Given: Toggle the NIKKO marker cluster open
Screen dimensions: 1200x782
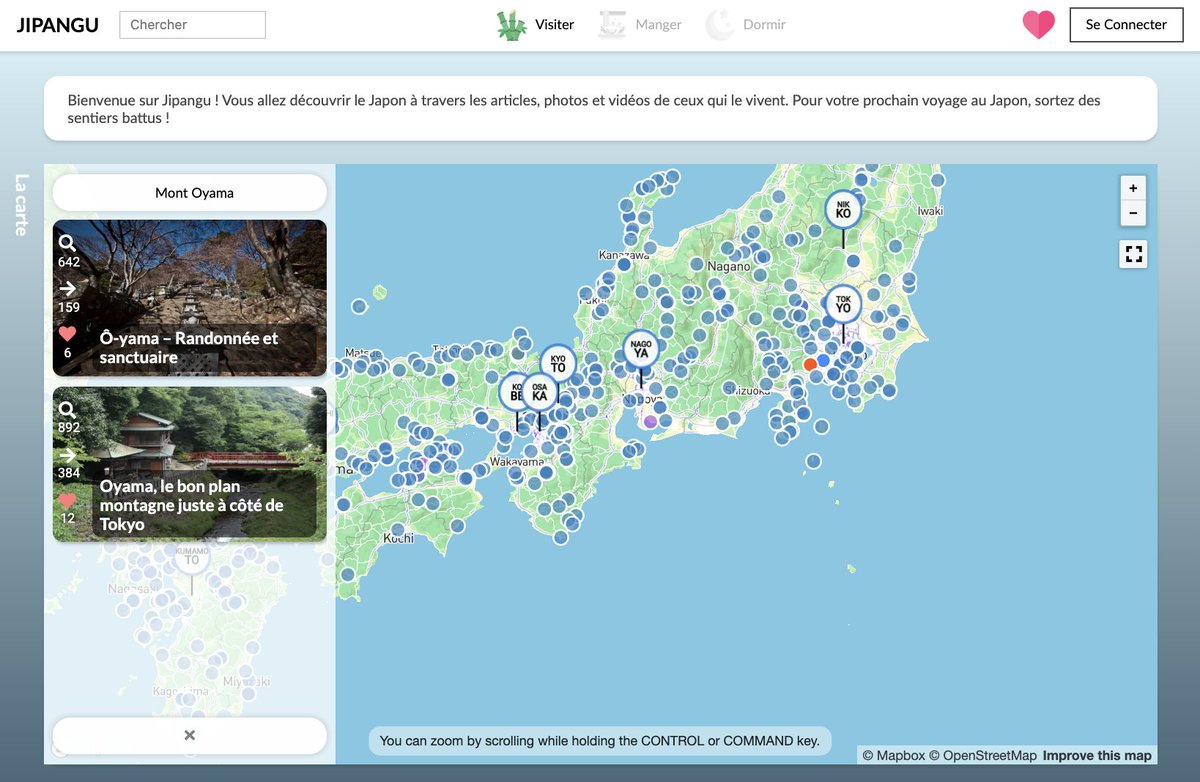Looking at the screenshot, I should (x=843, y=209).
